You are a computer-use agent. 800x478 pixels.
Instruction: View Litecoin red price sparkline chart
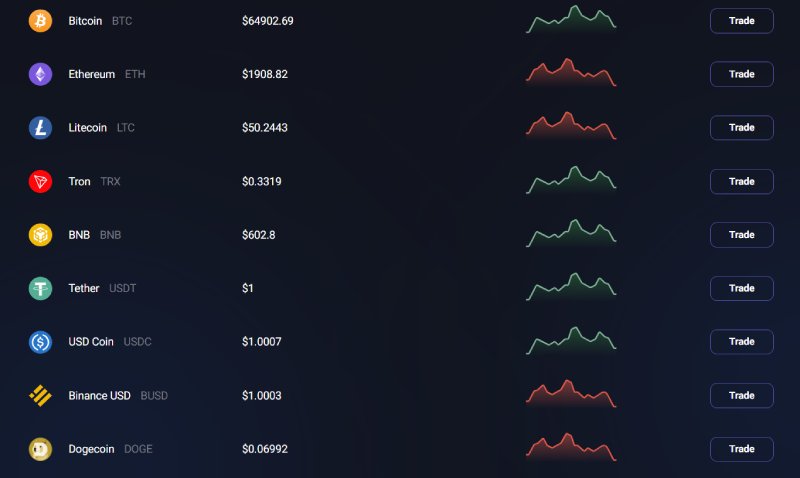[571, 126]
